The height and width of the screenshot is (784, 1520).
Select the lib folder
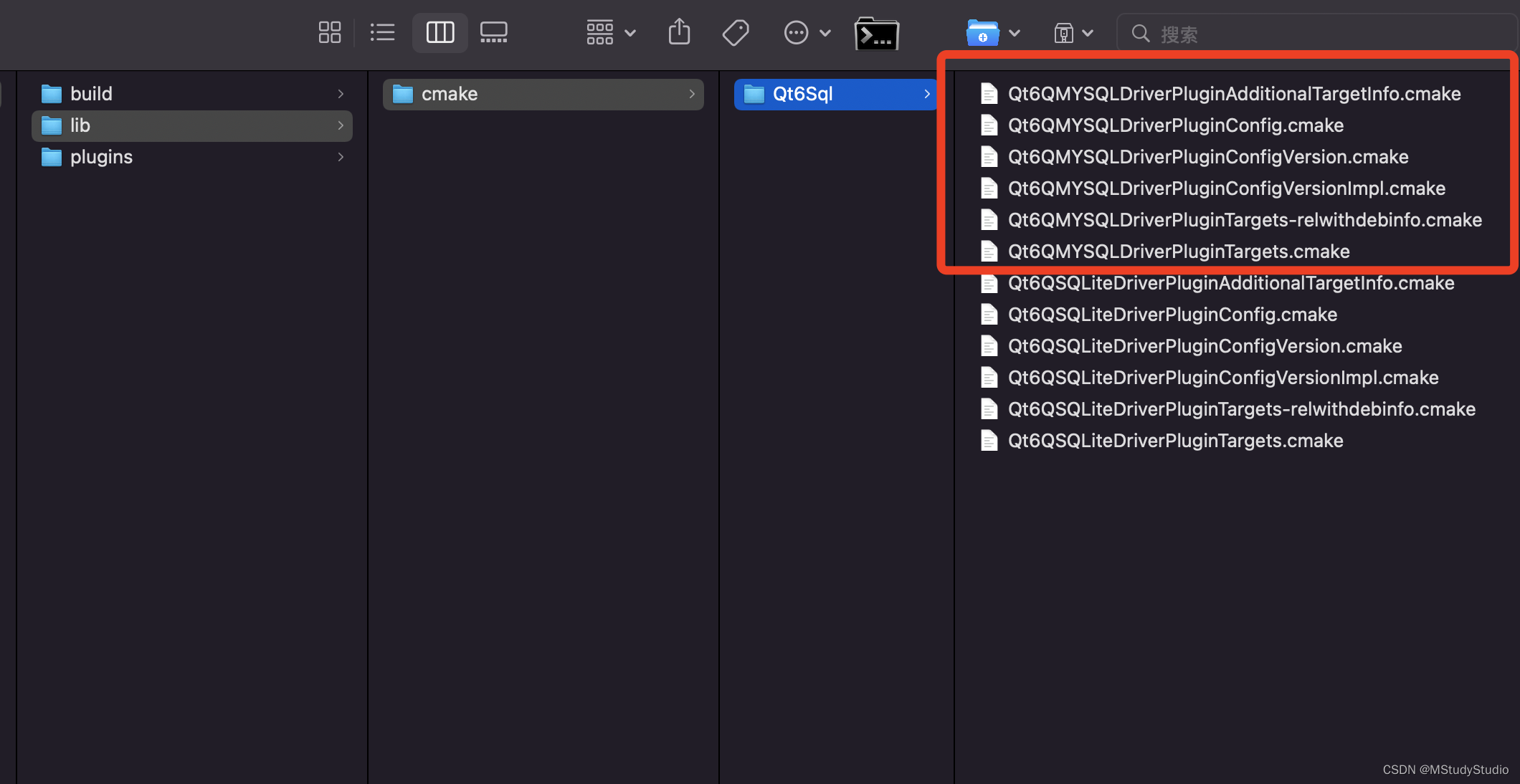coord(192,125)
